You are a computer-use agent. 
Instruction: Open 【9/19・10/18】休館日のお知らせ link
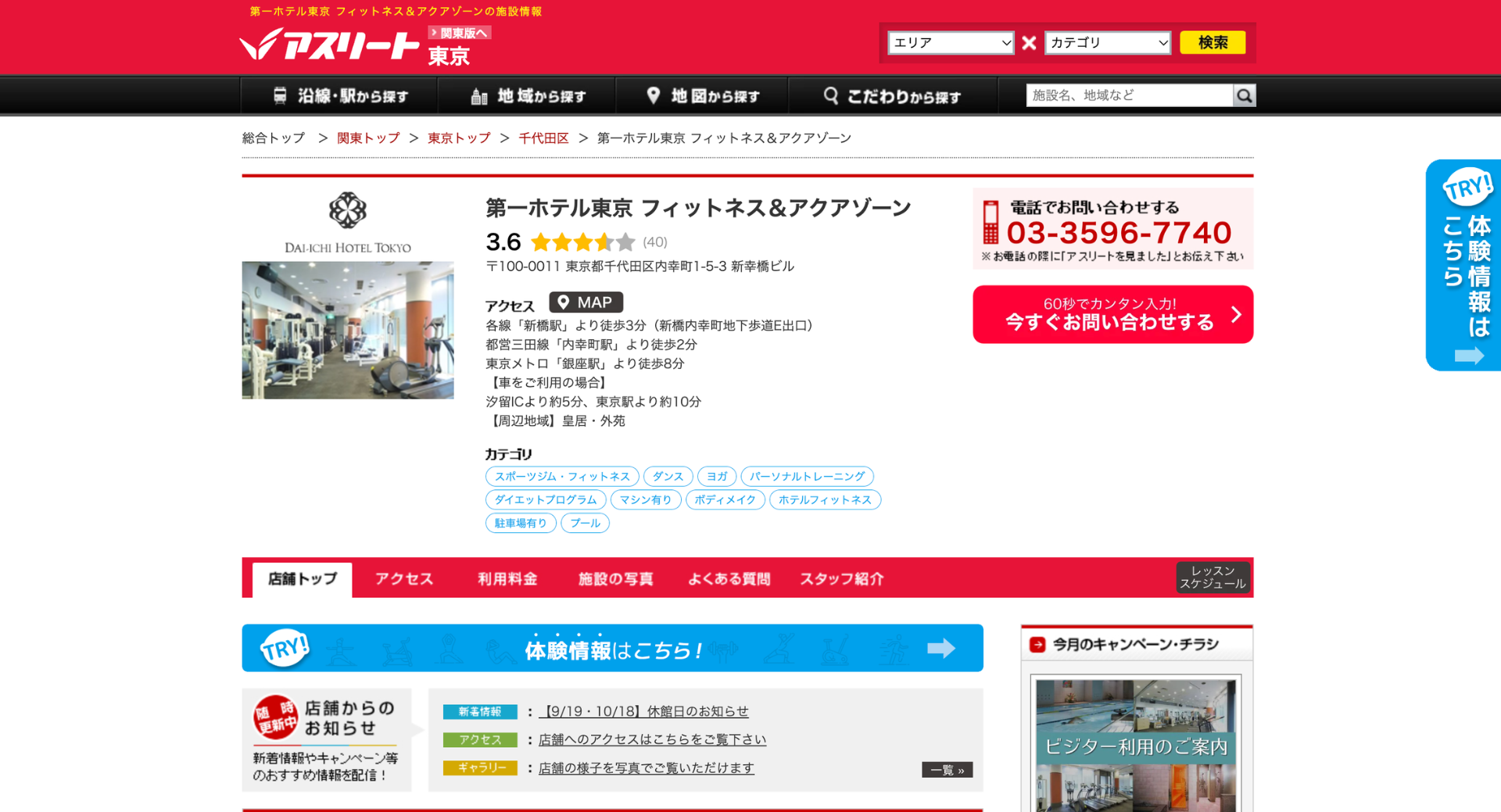point(643,711)
